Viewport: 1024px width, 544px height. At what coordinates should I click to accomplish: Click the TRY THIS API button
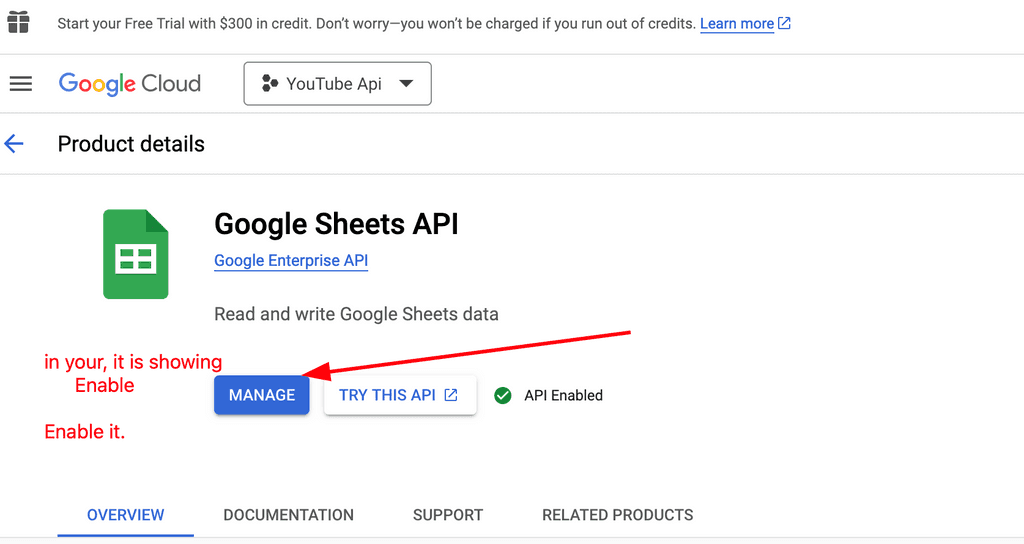click(x=400, y=395)
